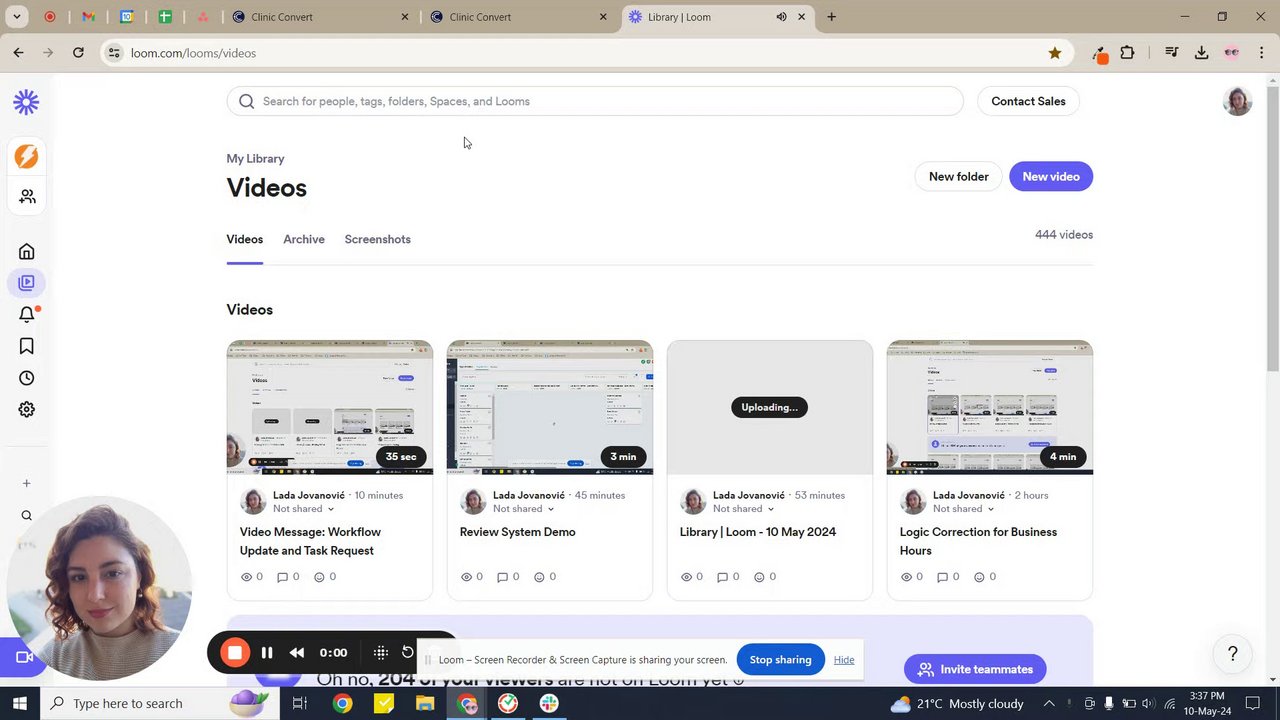Open the 'Review System Demo' video title
The width and height of the screenshot is (1280, 720).
(x=517, y=532)
